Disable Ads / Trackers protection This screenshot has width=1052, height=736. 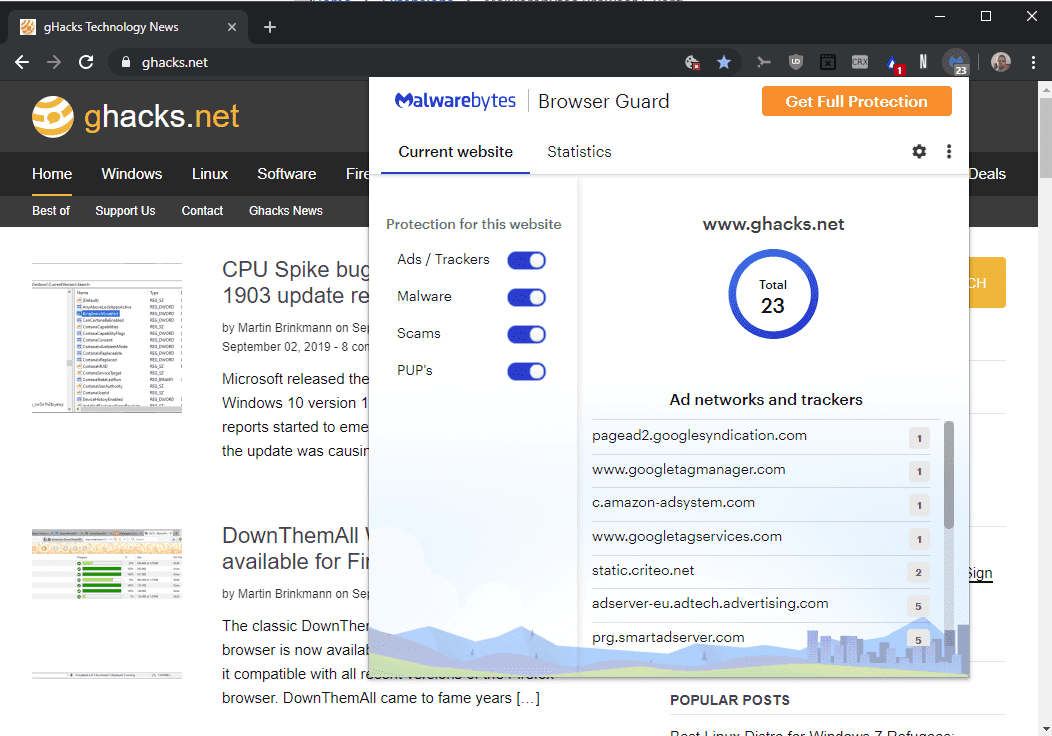pyautogui.click(x=526, y=259)
